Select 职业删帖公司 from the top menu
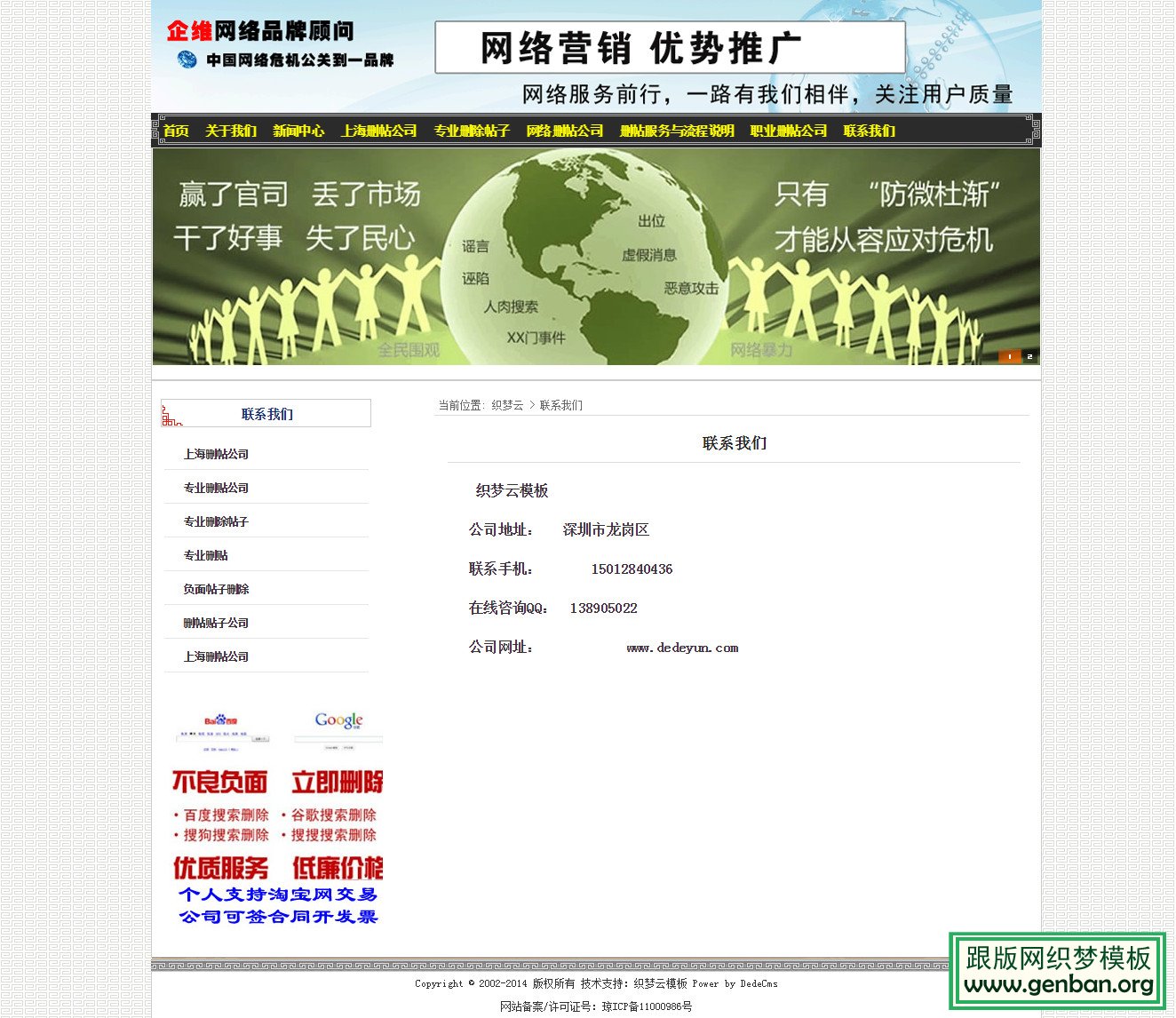Viewport: 1176px width, 1018px height. [789, 131]
